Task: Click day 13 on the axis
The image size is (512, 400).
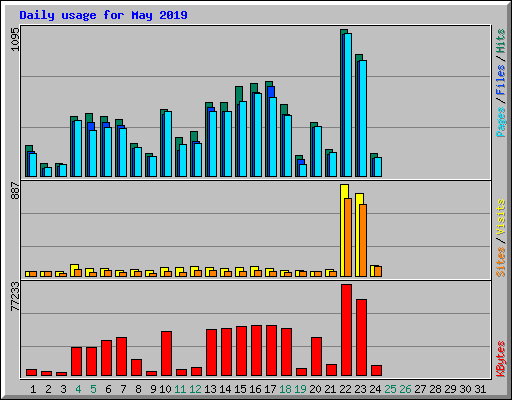Action: 210,389
